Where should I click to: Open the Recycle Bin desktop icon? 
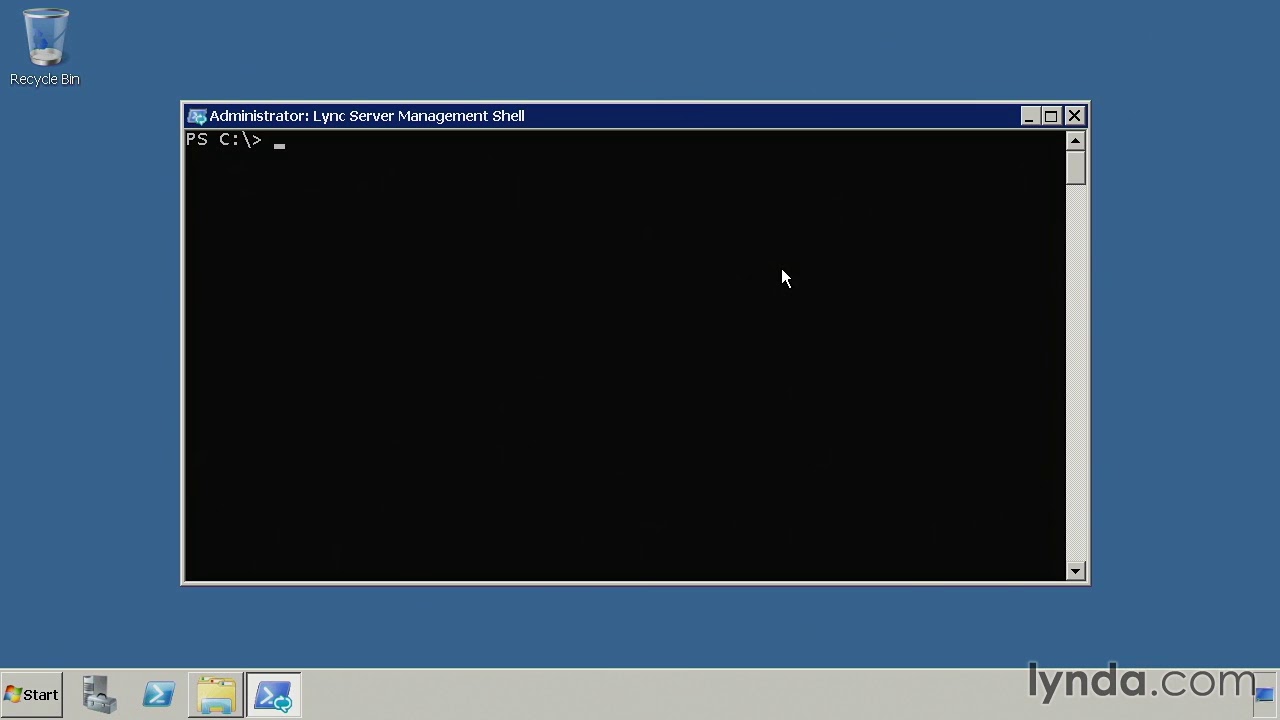(45, 47)
